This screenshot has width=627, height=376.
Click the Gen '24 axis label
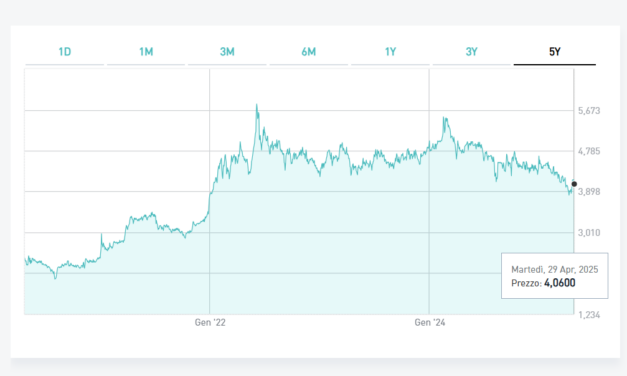click(x=430, y=322)
